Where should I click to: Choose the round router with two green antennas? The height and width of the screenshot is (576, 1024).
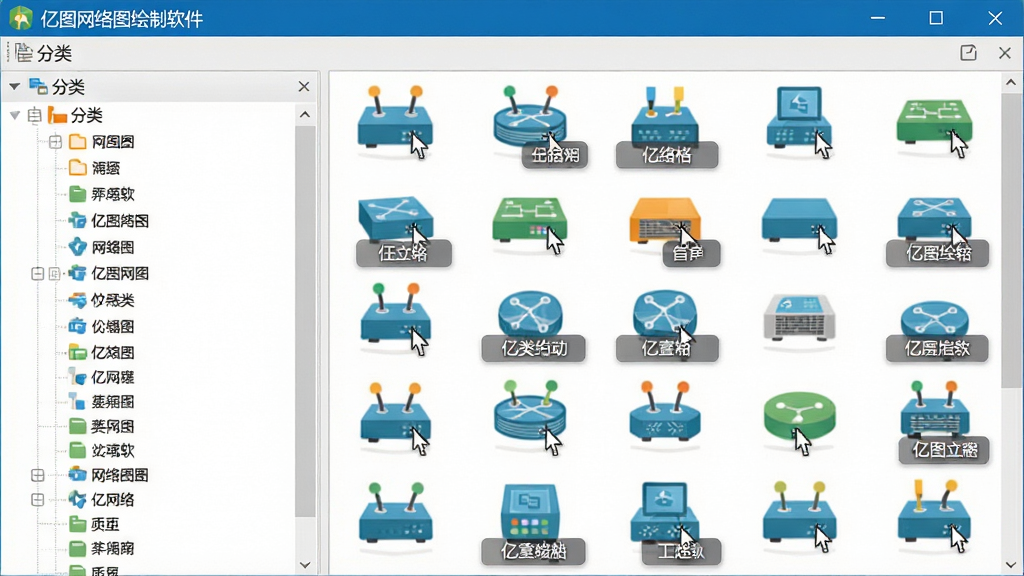tap(530, 411)
